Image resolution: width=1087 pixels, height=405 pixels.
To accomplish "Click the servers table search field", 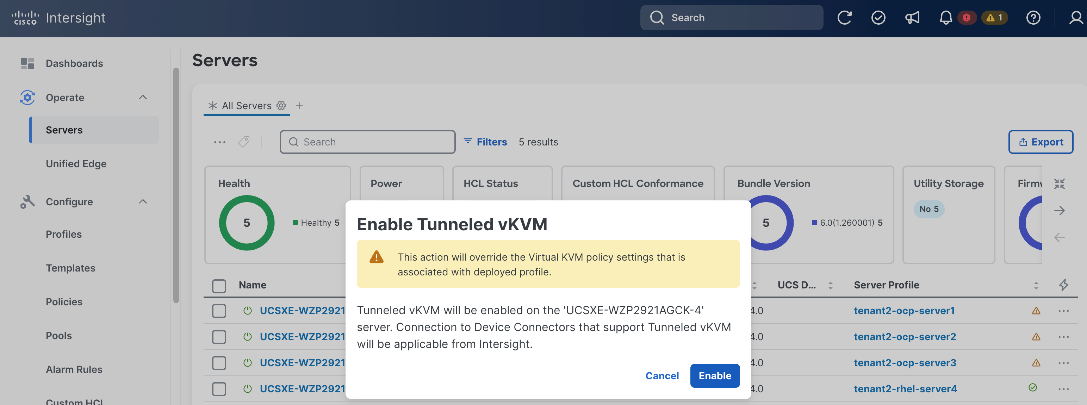I will pyautogui.click(x=367, y=141).
